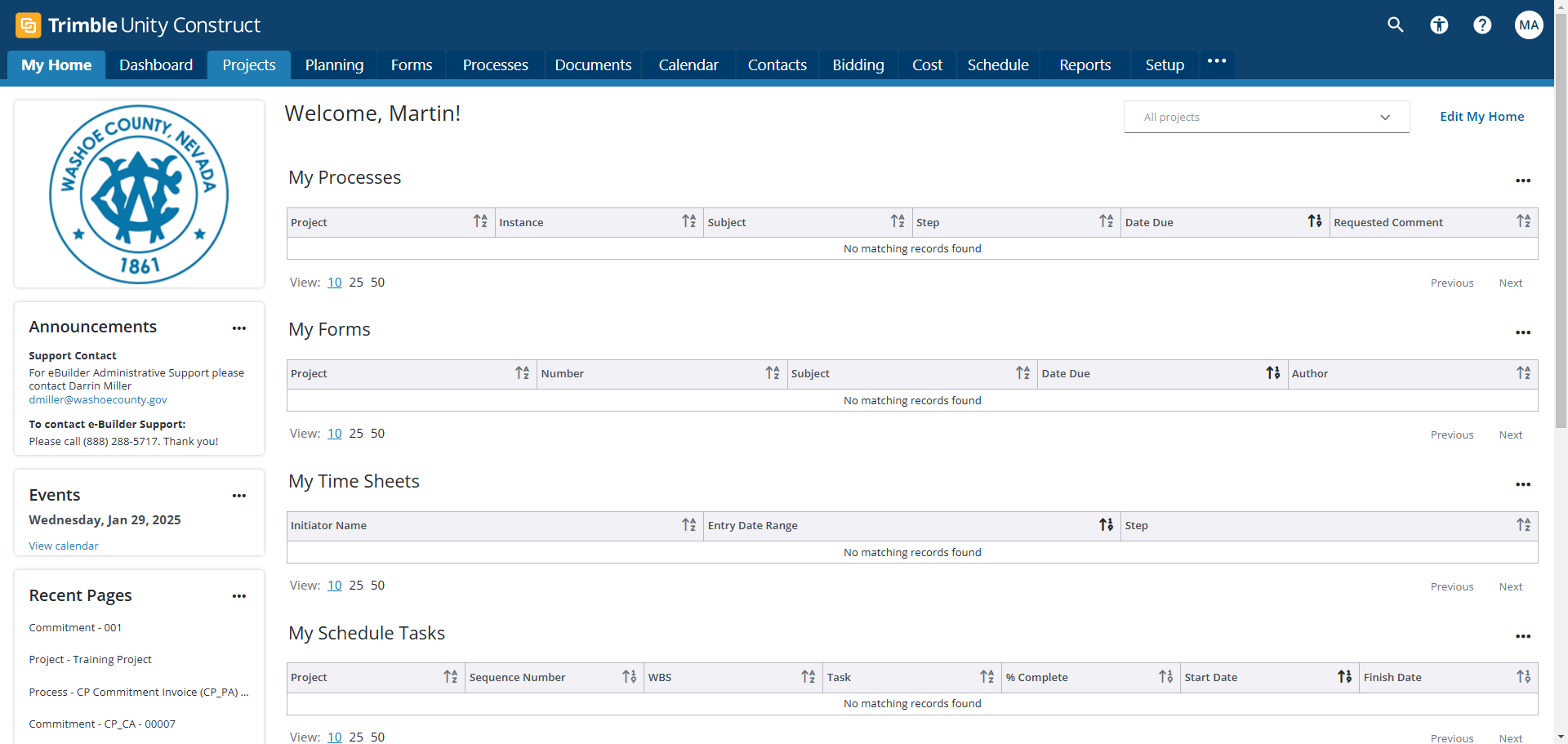Click Next under My Time Sheets table

(x=1511, y=587)
